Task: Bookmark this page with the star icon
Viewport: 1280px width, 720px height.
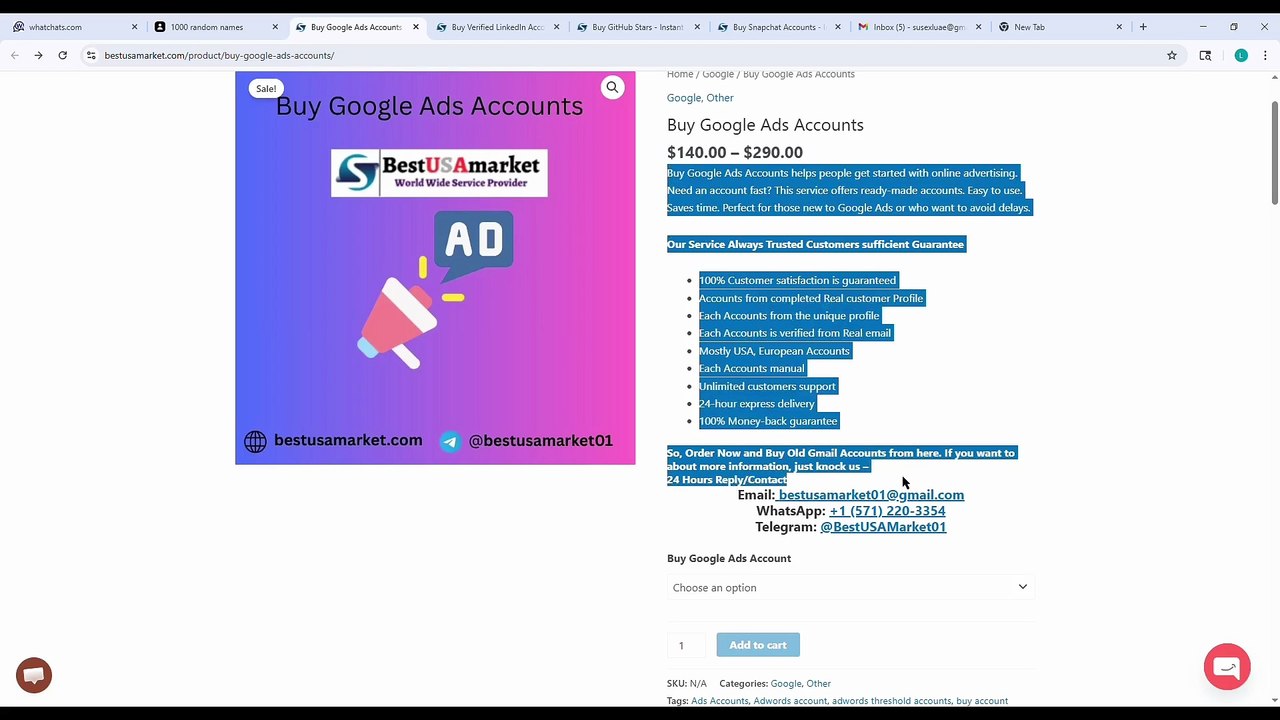Action: (1172, 55)
